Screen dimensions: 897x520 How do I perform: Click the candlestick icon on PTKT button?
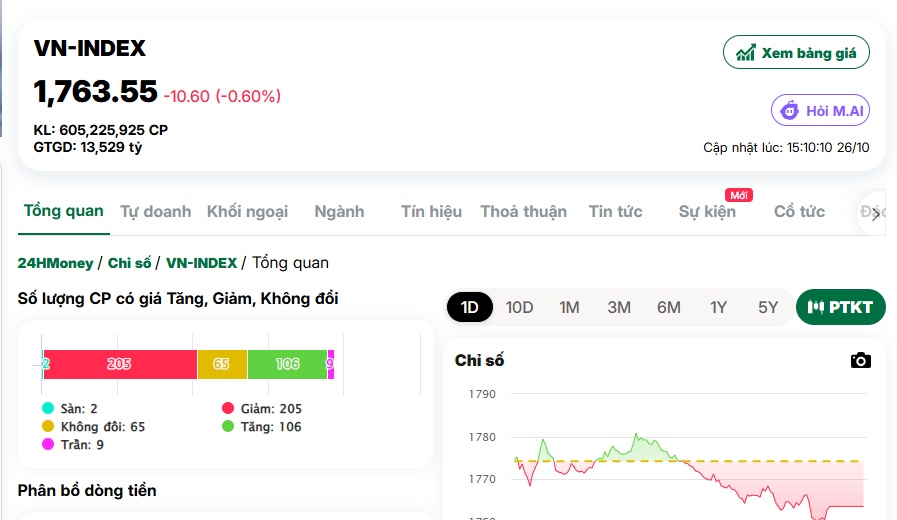[815, 307]
